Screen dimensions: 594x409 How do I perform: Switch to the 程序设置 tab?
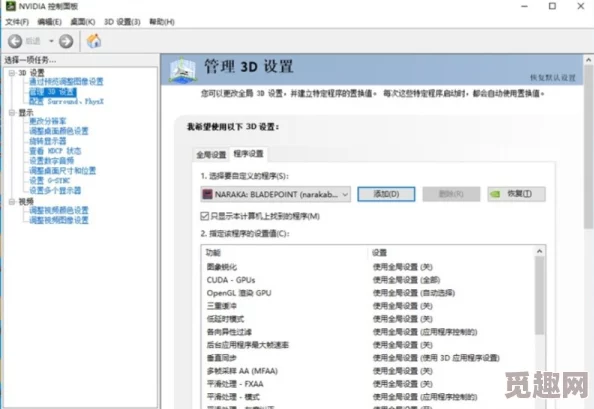248,154
